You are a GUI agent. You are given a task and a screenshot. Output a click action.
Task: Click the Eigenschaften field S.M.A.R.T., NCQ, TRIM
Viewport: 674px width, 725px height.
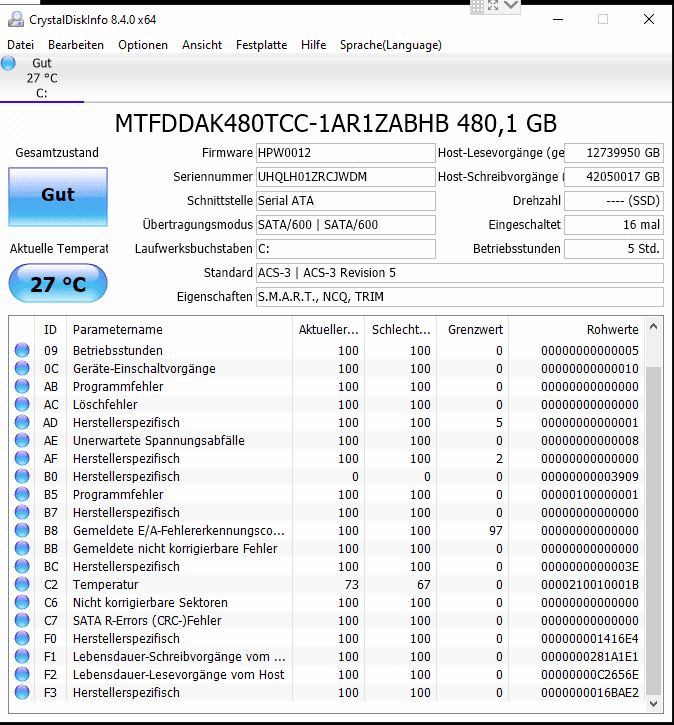tap(460, 297)
